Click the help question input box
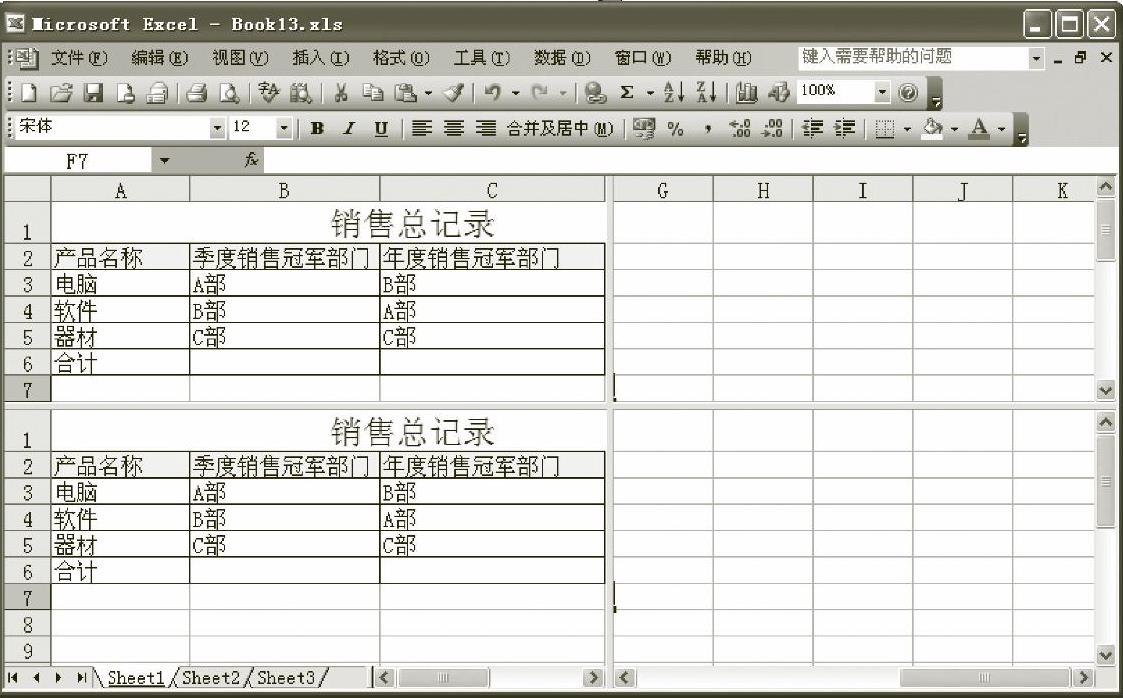Image resolution: width=1123 pixels, height=698 pixels. pyautogui.click(x=913, y=58)
